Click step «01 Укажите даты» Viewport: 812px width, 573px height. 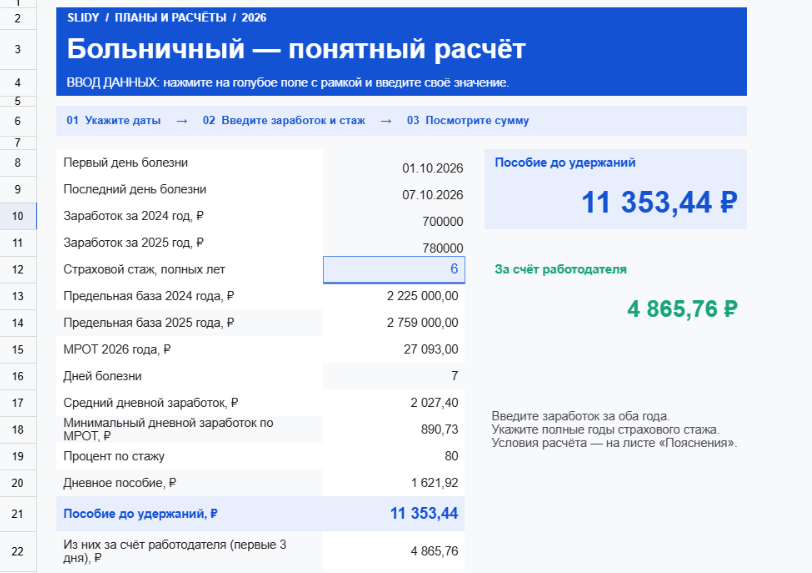tap(113, 120)
